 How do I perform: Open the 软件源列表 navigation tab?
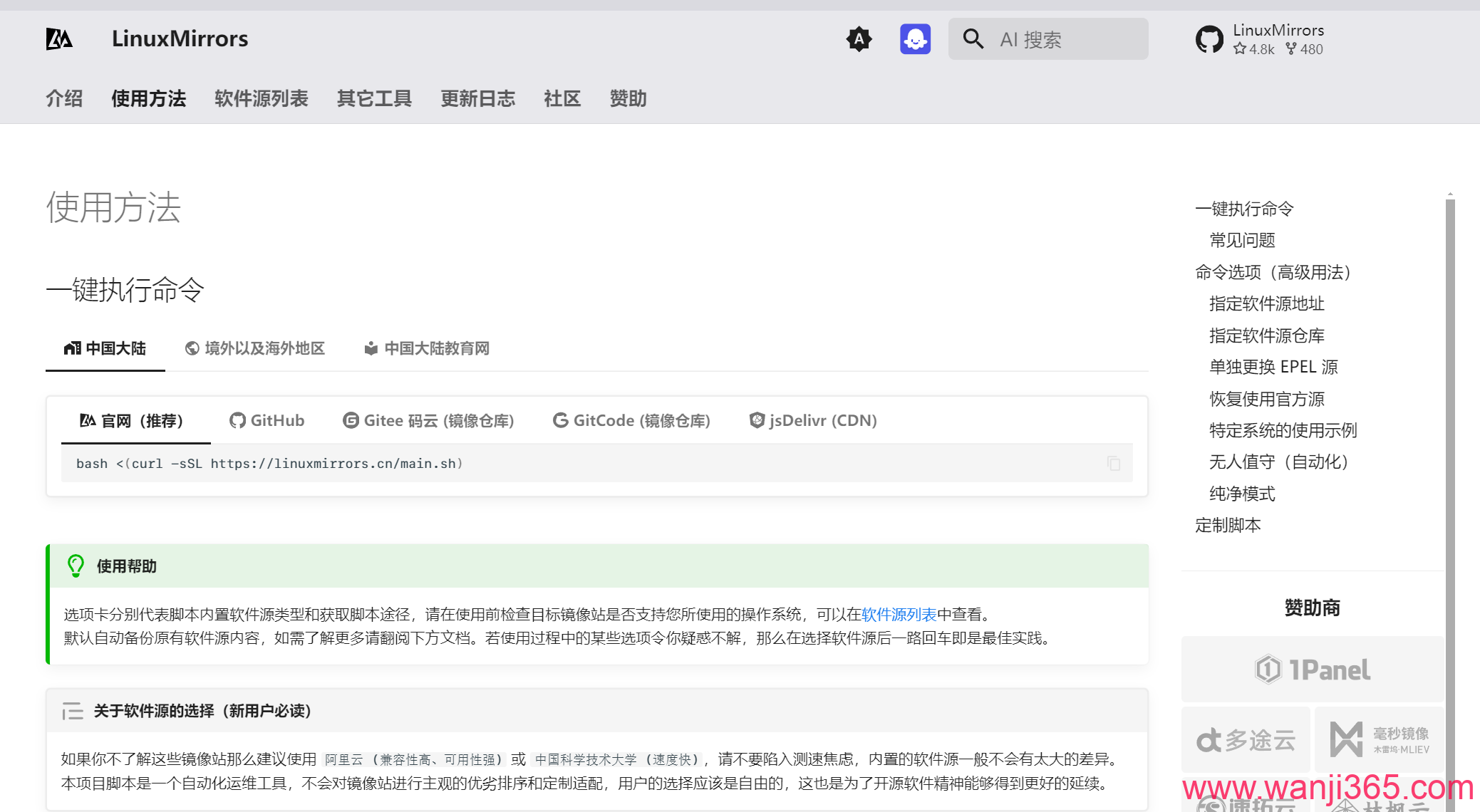[x=261, y=98]
